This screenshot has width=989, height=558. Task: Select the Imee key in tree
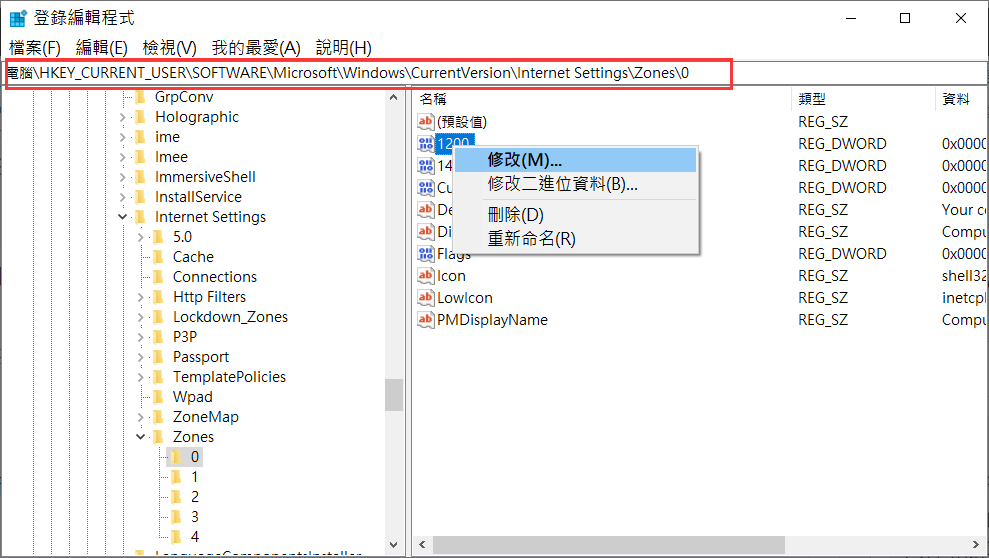(172, 157)
